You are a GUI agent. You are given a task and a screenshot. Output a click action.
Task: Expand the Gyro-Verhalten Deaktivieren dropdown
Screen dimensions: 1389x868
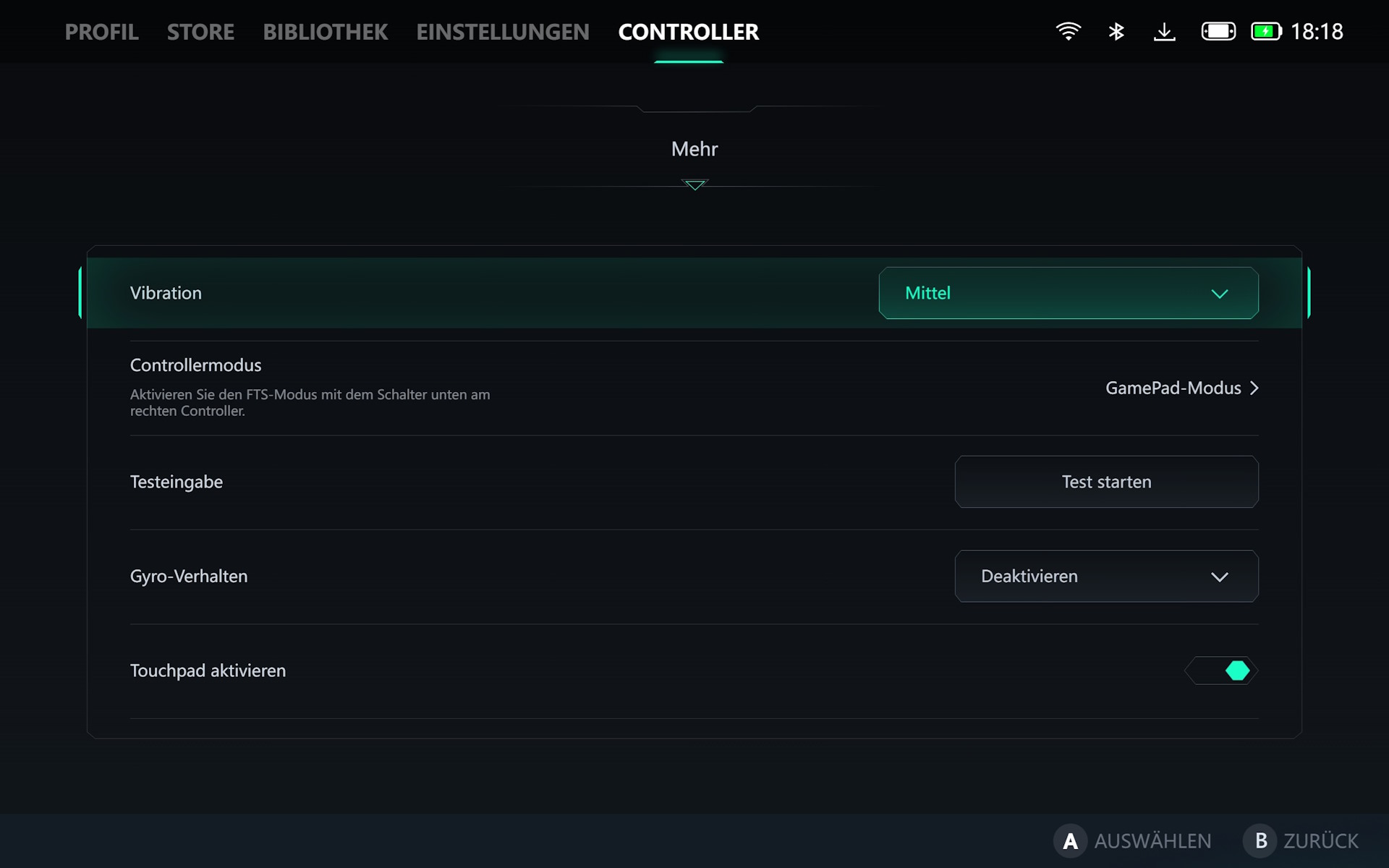pos(1106,576)
